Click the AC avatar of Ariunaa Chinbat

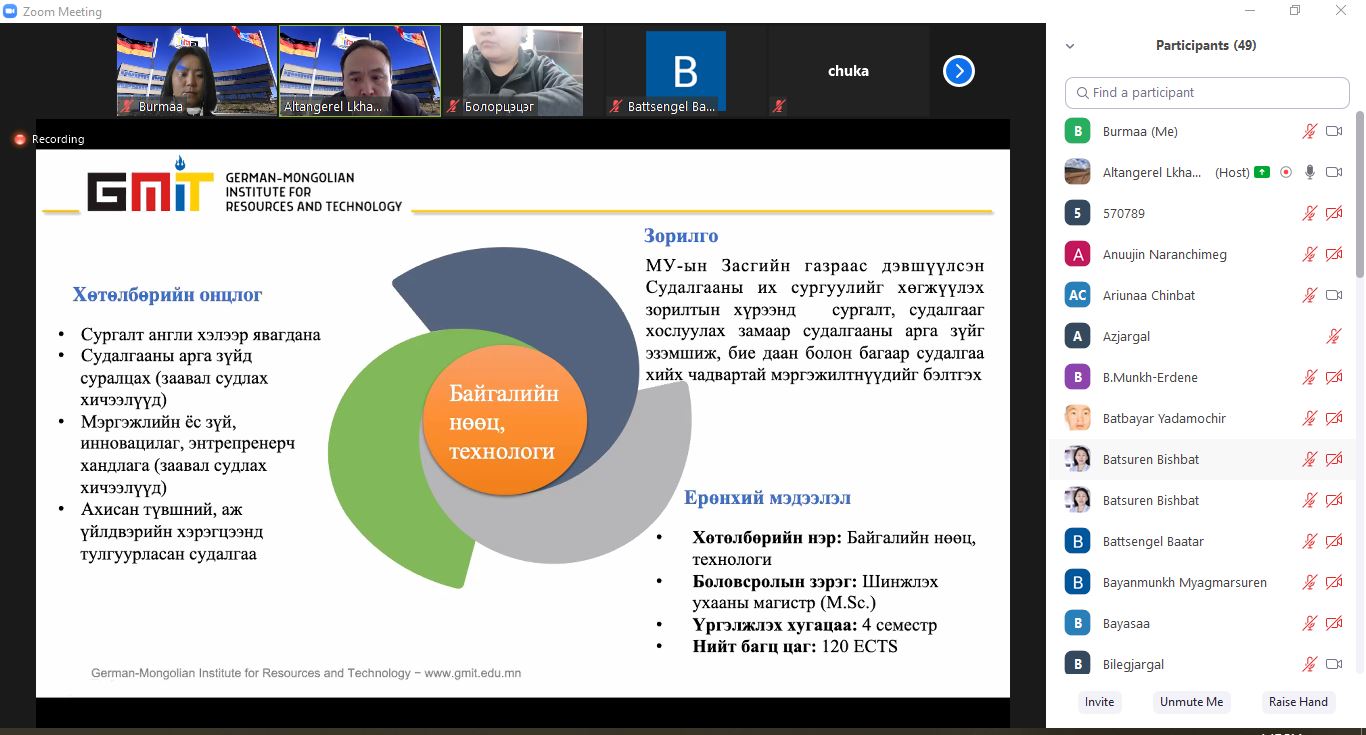coord(1077,295)
